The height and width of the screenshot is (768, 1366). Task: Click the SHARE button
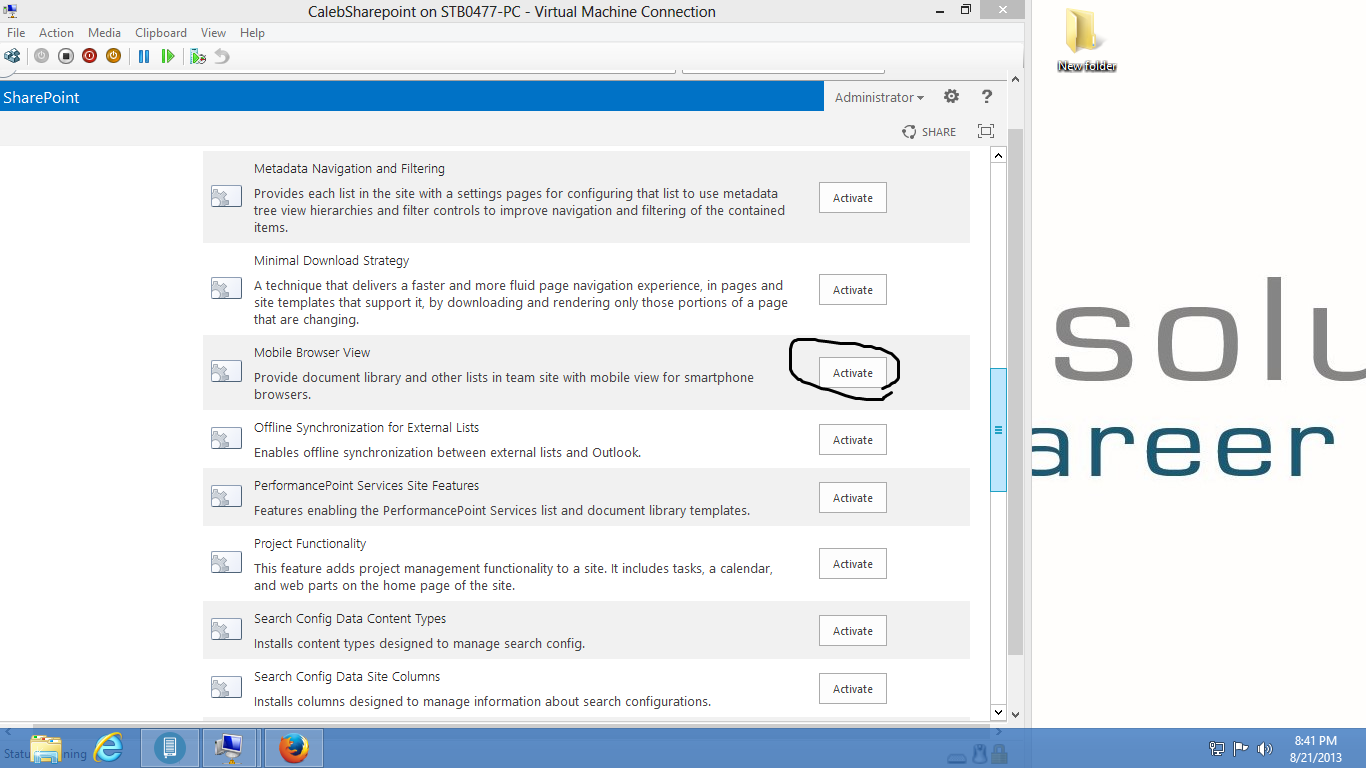(x=929, y=132)
